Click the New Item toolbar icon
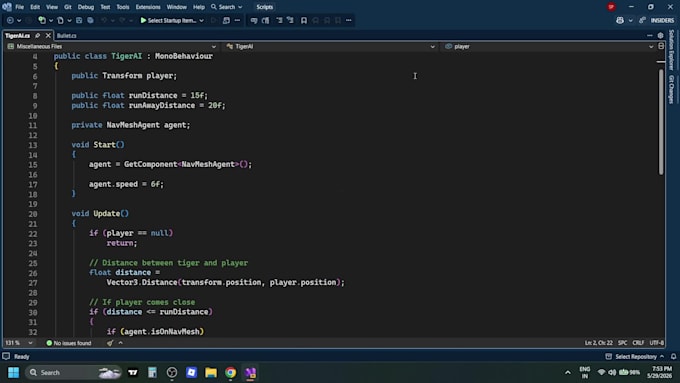Image resolution: width=680 pixels, height=383 pixels. click(42, 20)
